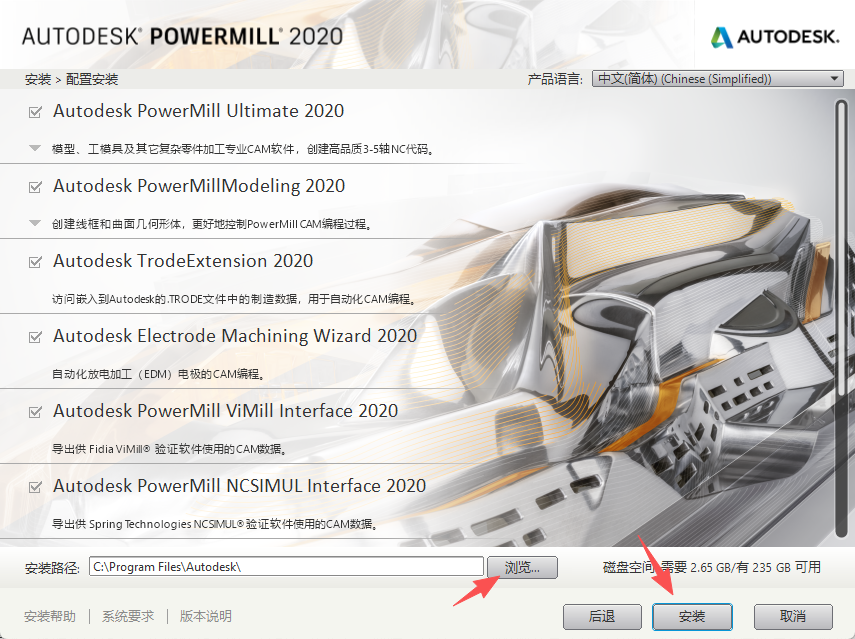View 系统要求 system requirements
This screenshot has height=639, width=855.
(x=127, y=617)
